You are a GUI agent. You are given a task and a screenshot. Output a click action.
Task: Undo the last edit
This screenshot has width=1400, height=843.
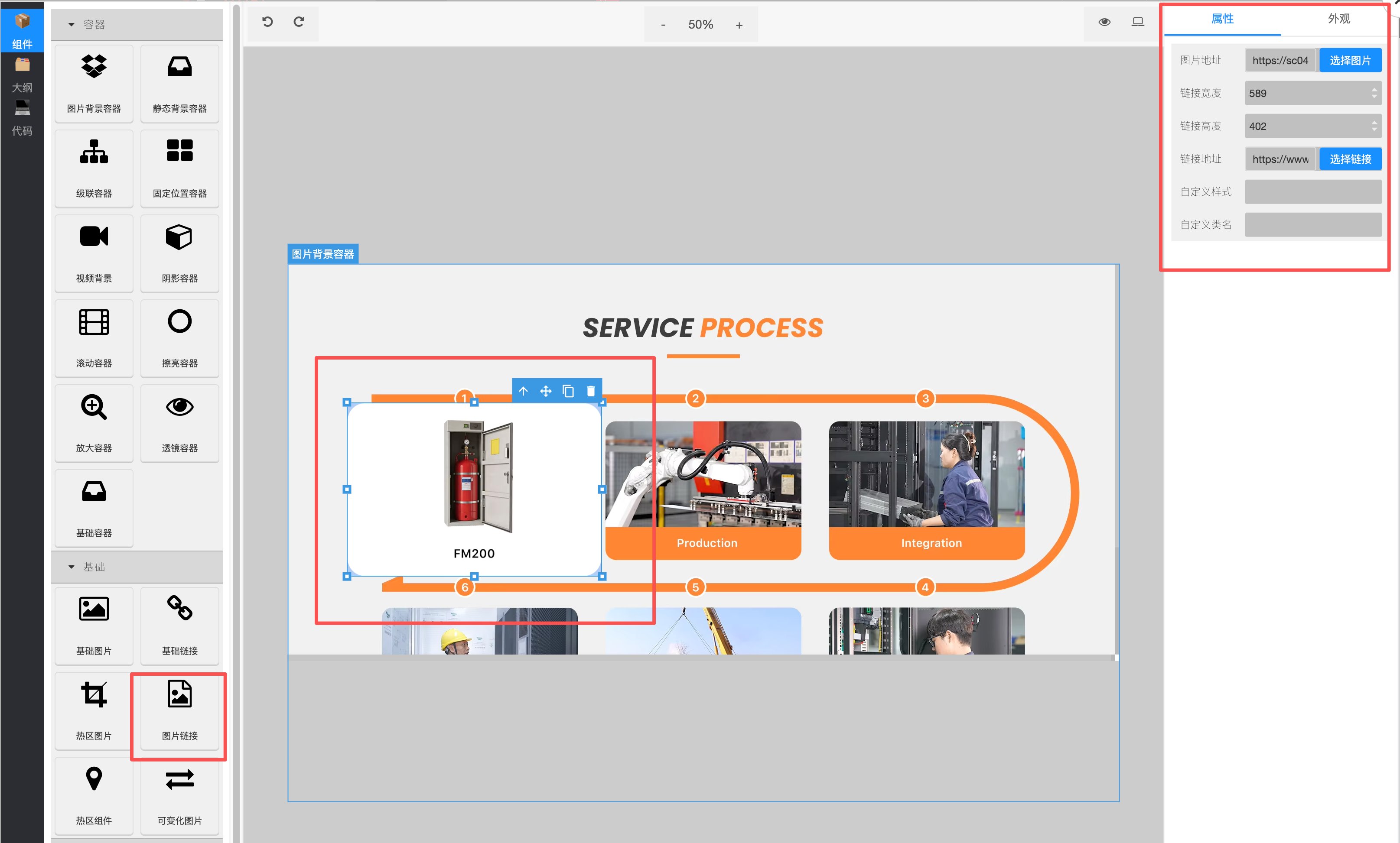coord(267,22)
